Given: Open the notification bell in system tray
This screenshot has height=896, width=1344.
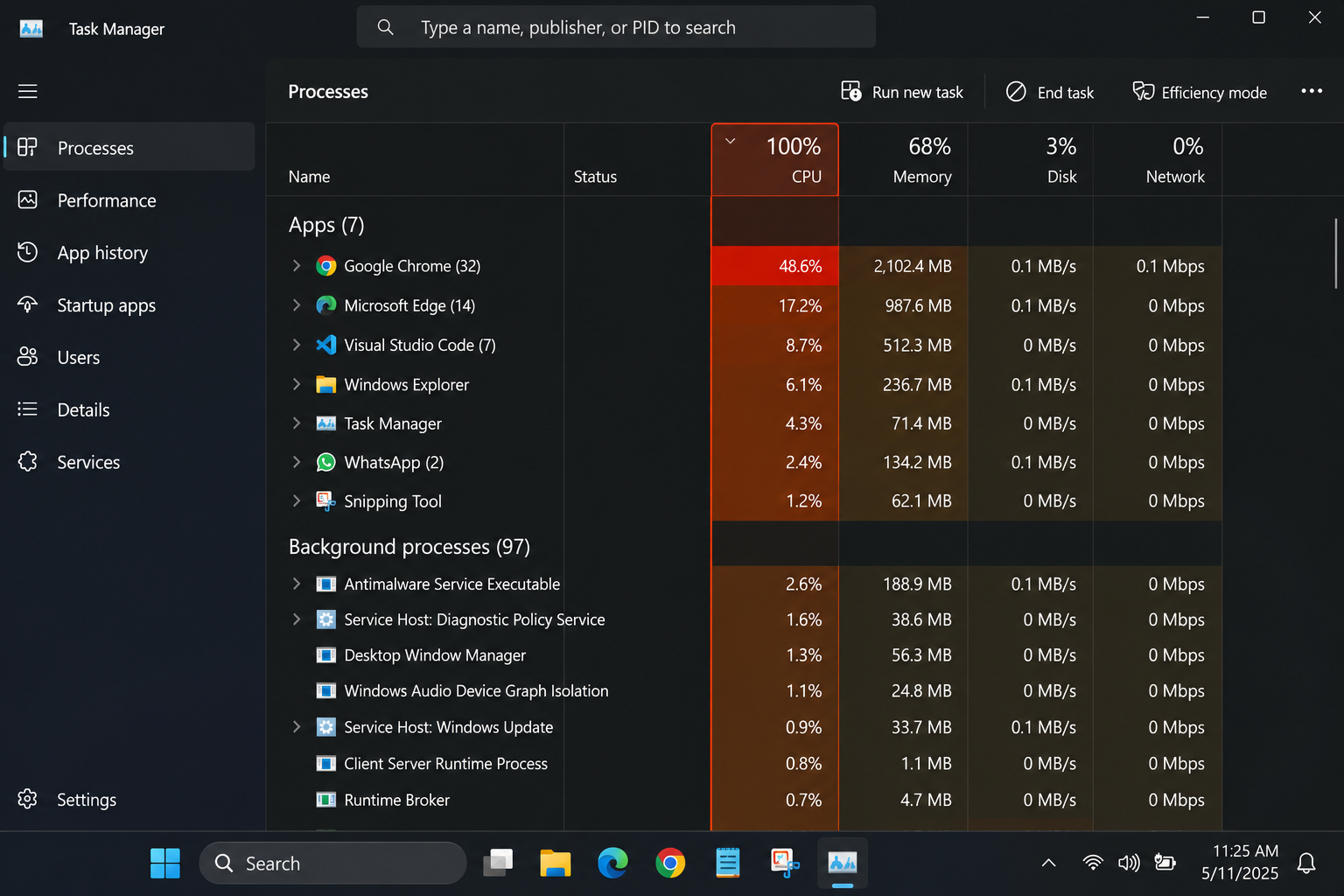Looking at the screenshot, I should point(1306,864).
